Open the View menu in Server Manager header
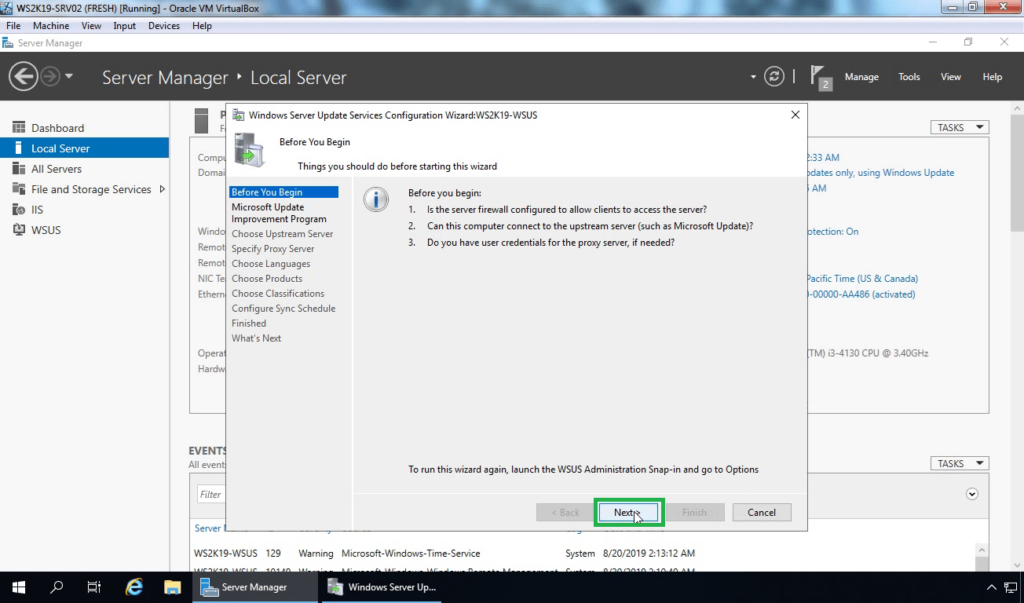1024x603 pixels. coord(950,76)
